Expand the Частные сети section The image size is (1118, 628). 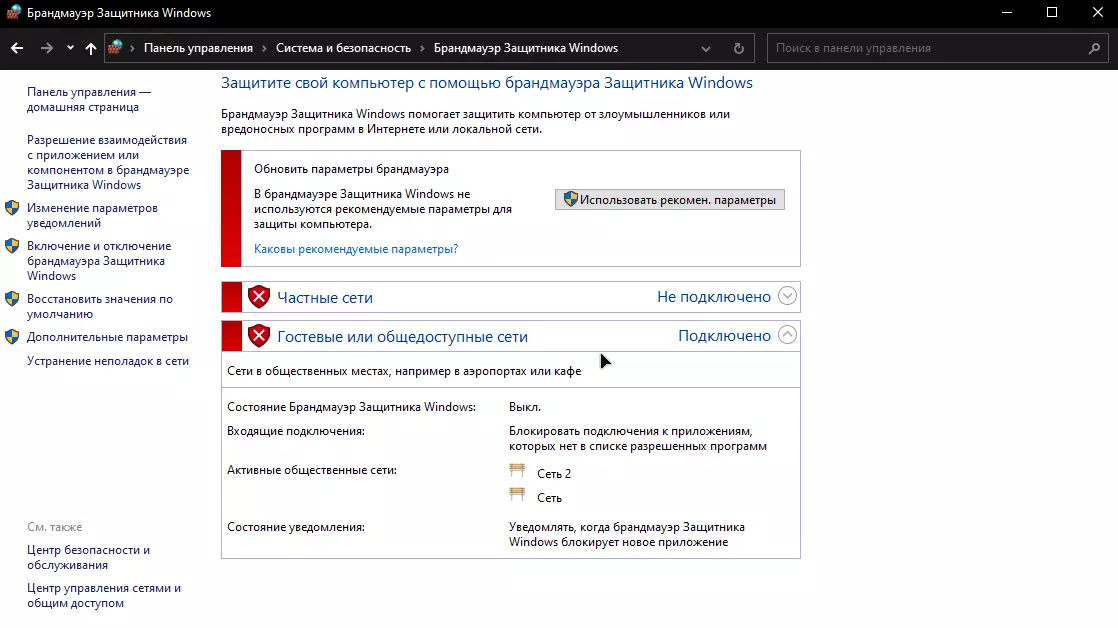coord(787,296)
